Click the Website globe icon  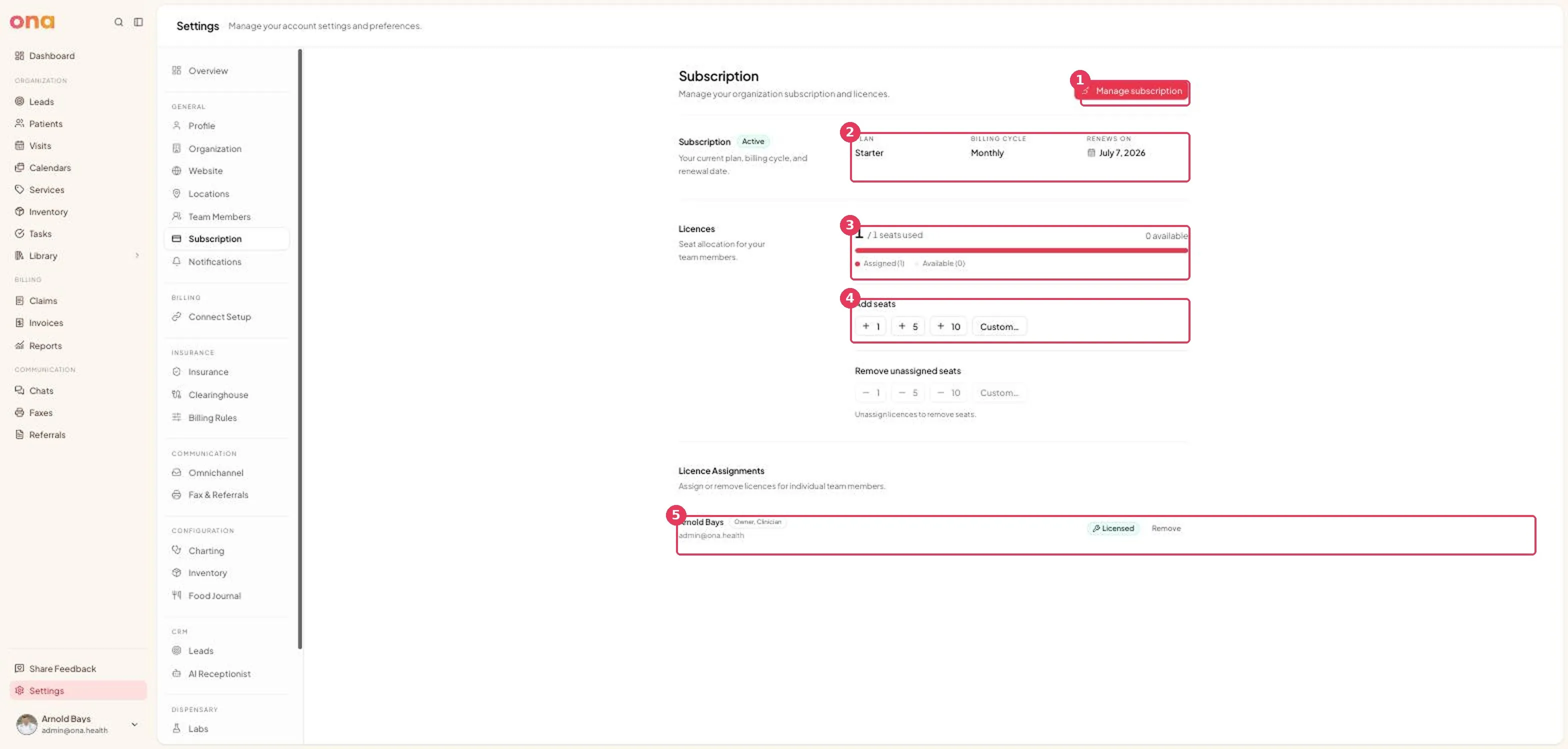click(x=176, y=171)
